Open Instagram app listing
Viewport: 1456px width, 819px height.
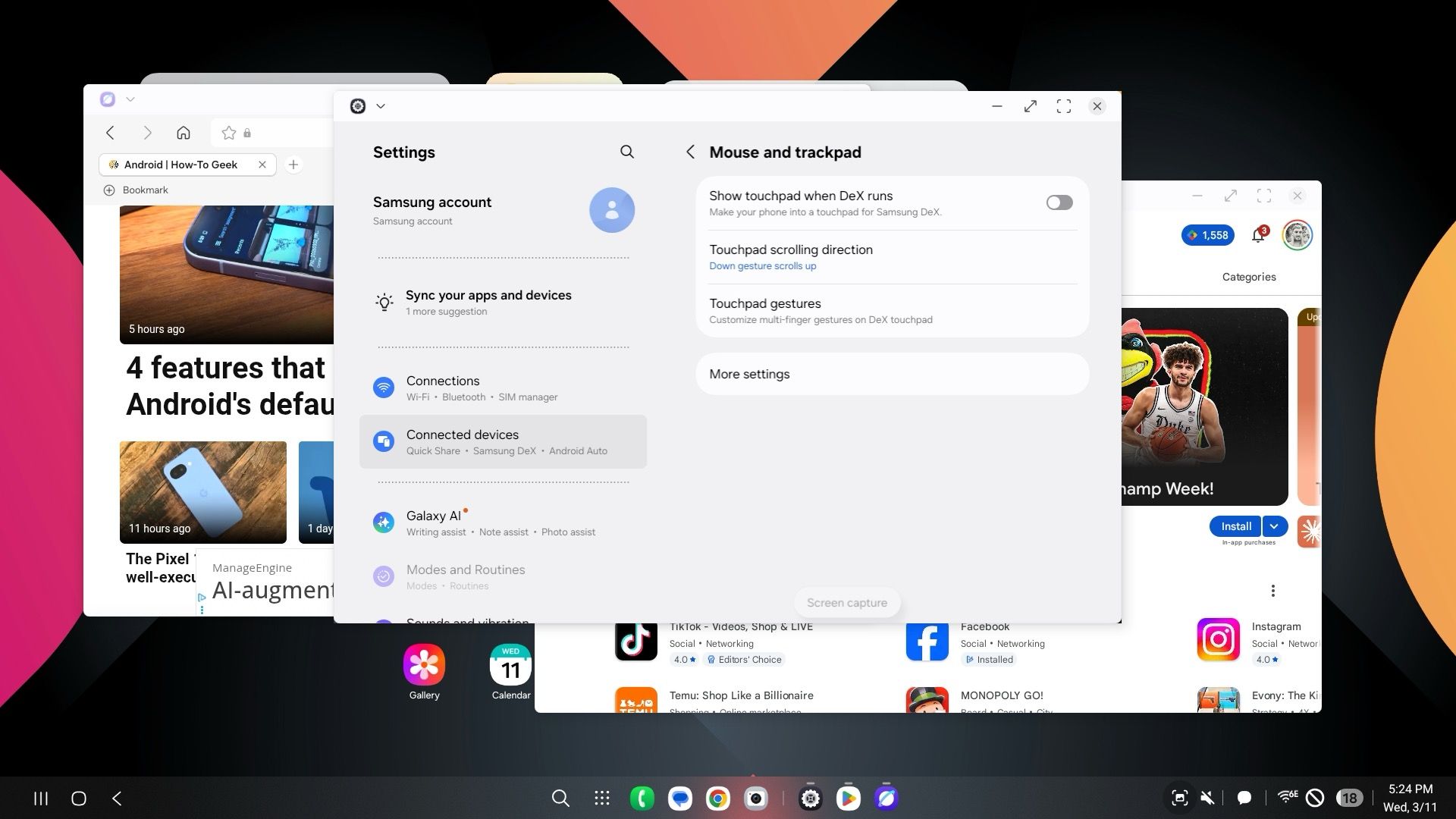[x=1259, y=643]
